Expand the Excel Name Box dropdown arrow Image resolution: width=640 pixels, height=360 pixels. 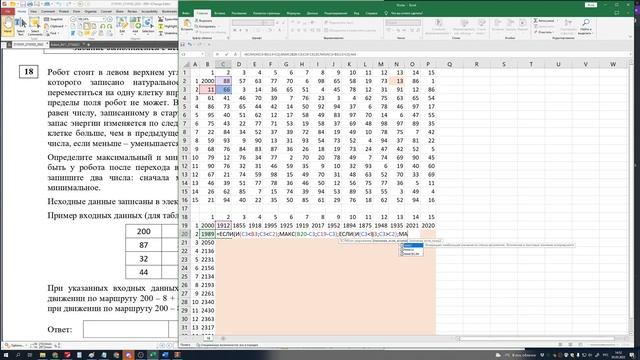point(202,54)
